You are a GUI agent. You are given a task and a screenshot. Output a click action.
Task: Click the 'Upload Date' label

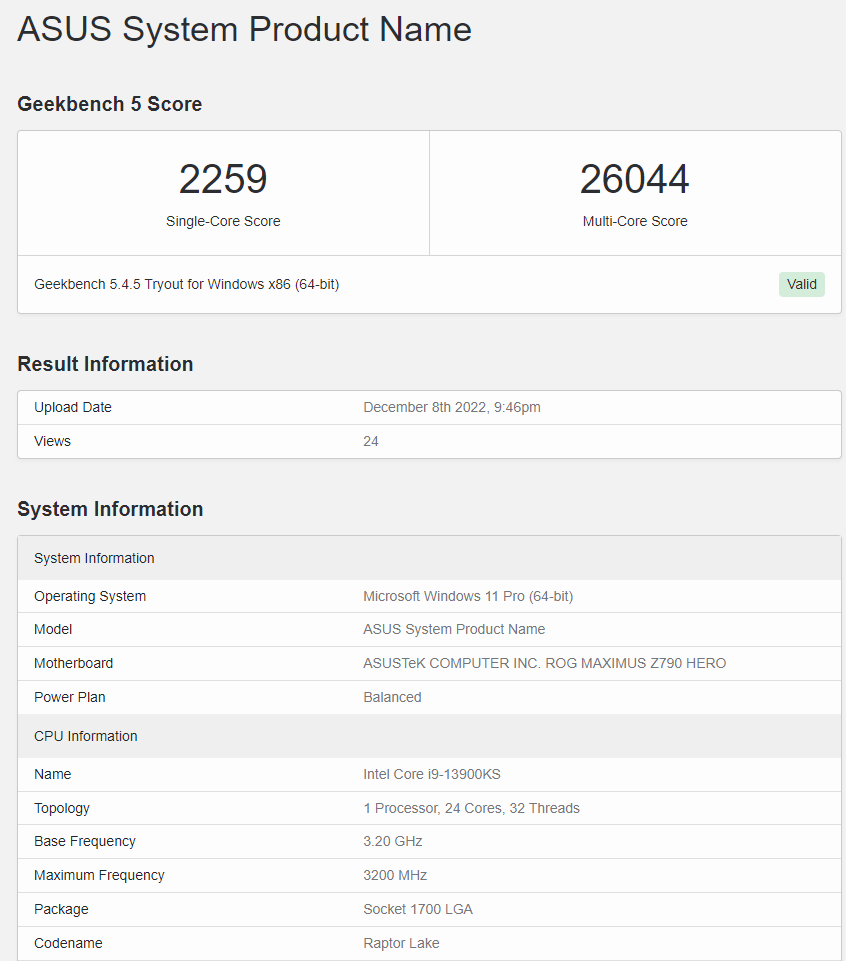(x=73, y=408)
